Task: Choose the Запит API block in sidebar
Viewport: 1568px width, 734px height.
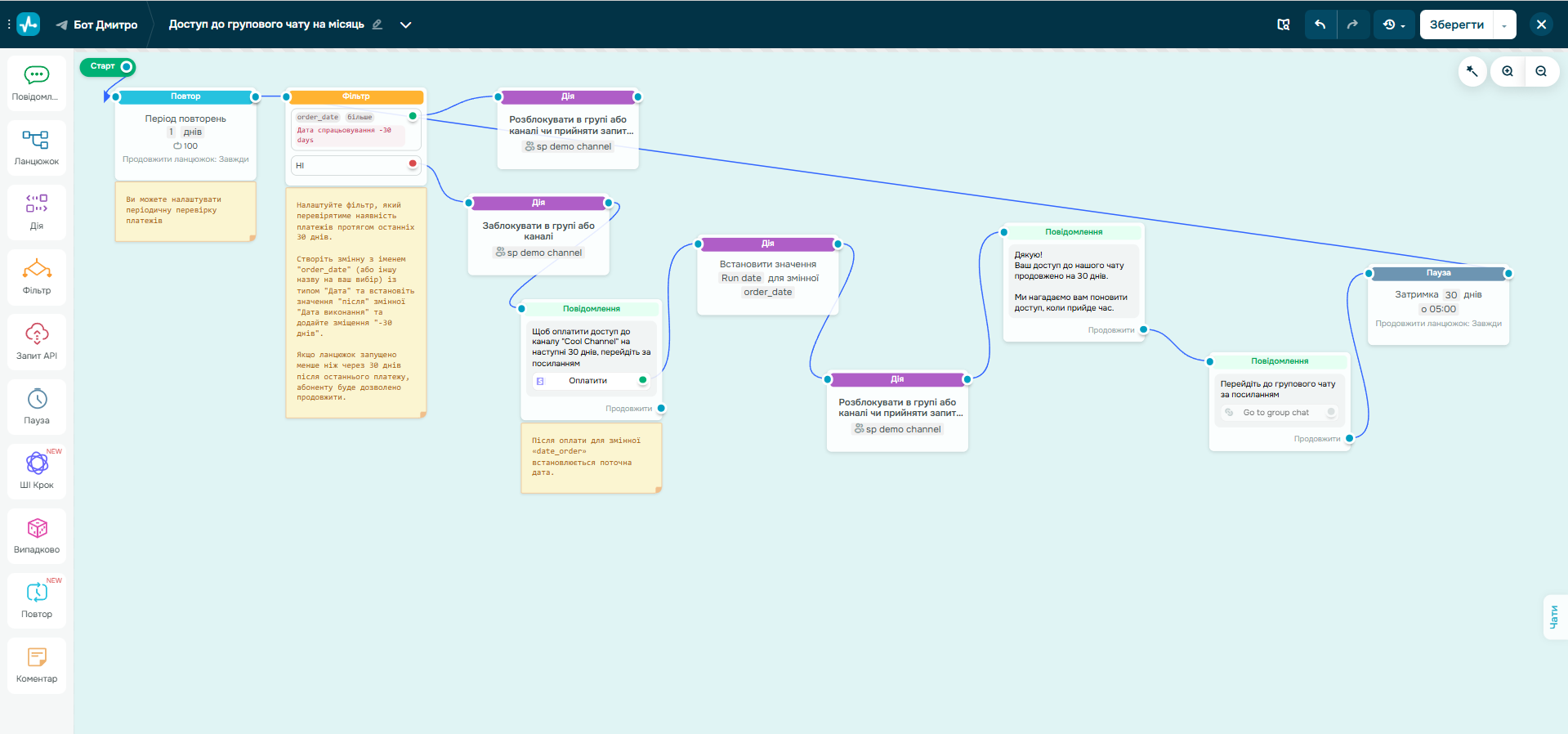Action: coord(37,342)
